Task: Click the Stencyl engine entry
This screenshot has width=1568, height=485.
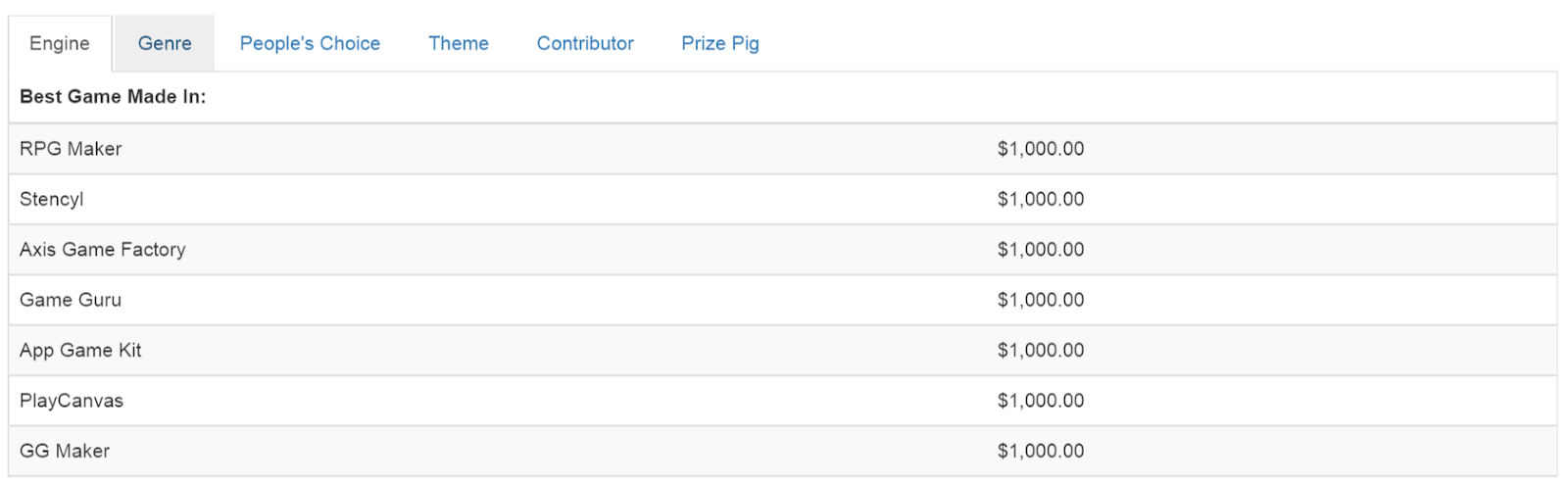Action: click(52, 199)
